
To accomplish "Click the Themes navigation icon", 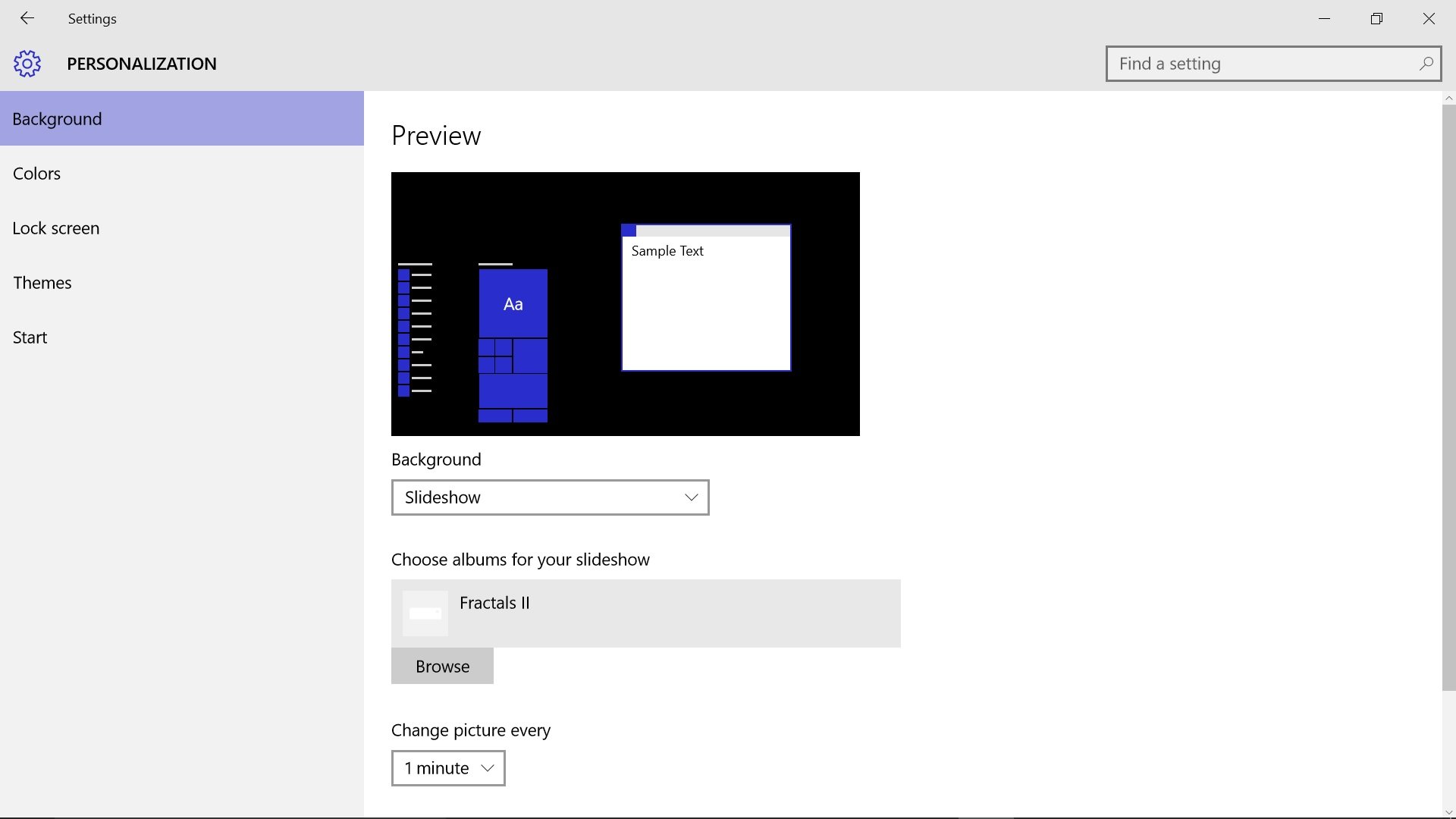I will pos(42,282).
